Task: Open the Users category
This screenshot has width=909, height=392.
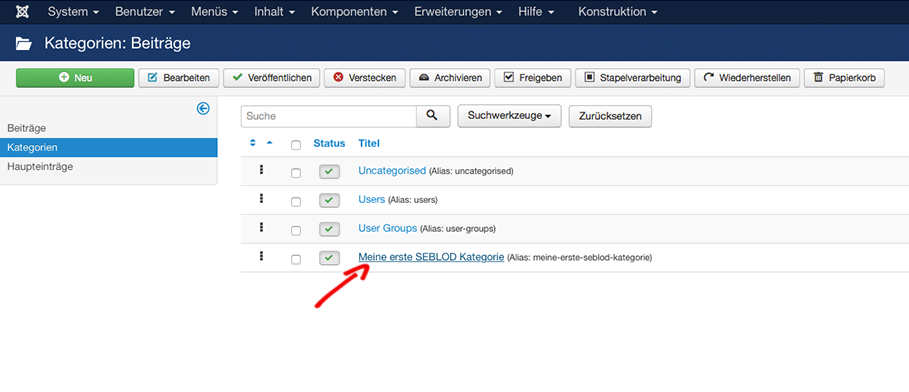Action: click(x=372, y=199)
